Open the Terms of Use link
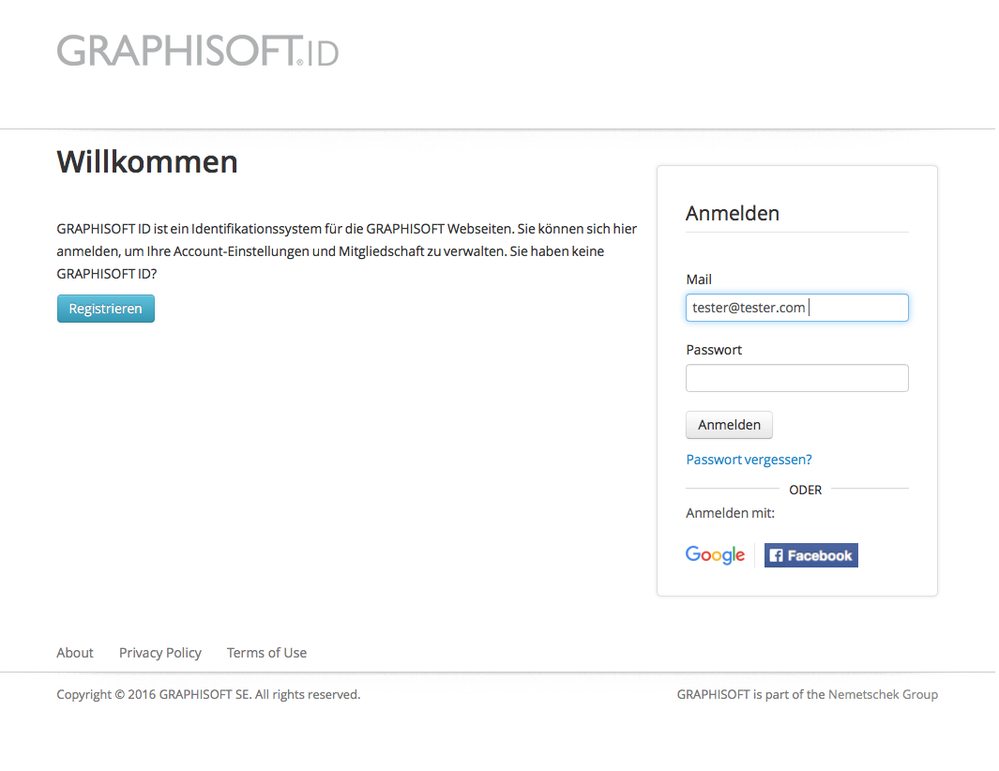This screenshot has width=999, height=771. (x=267, y=653)
